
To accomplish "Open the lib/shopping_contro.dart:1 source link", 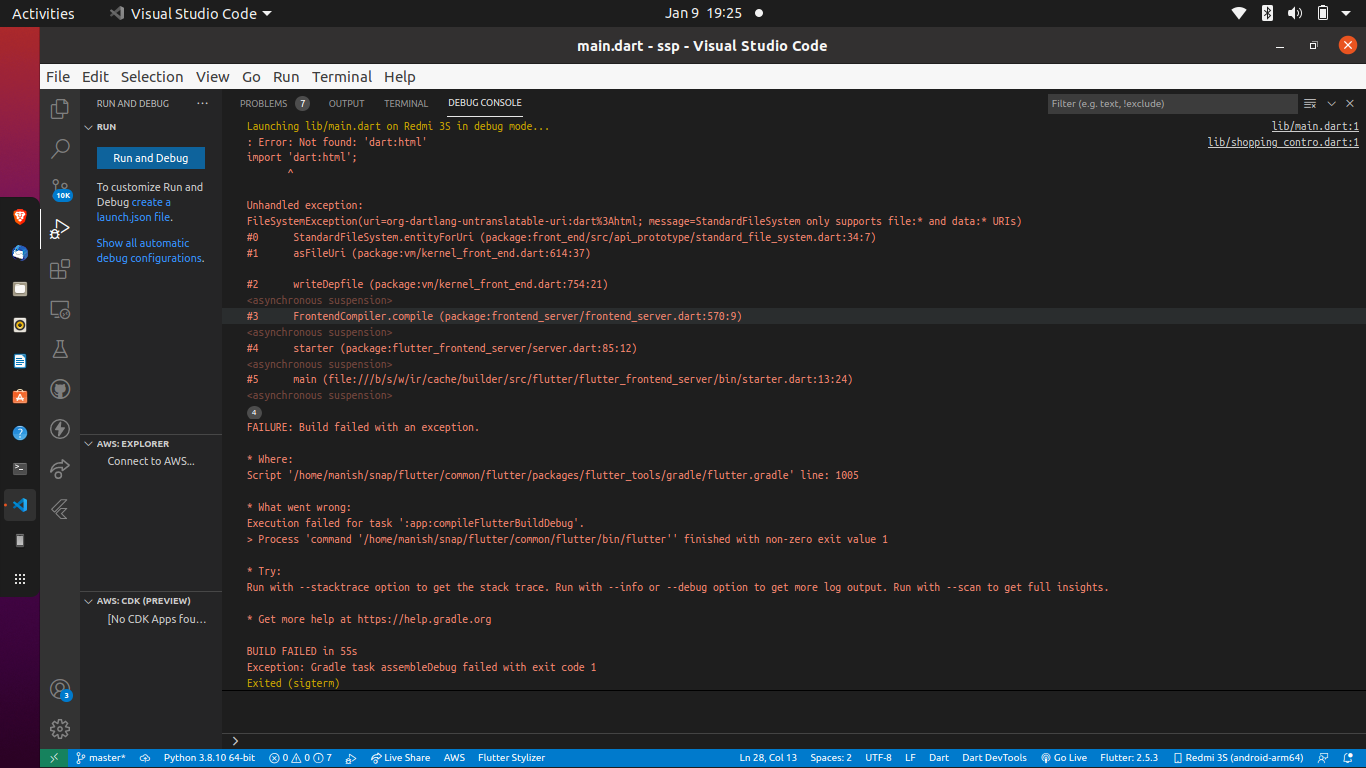I will [x=1283, y=143].
